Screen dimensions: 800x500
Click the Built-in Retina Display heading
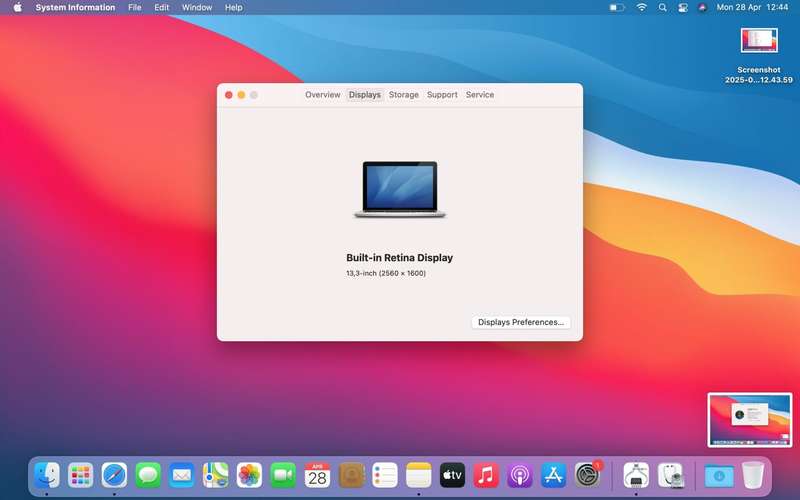(x=399, y=258)
